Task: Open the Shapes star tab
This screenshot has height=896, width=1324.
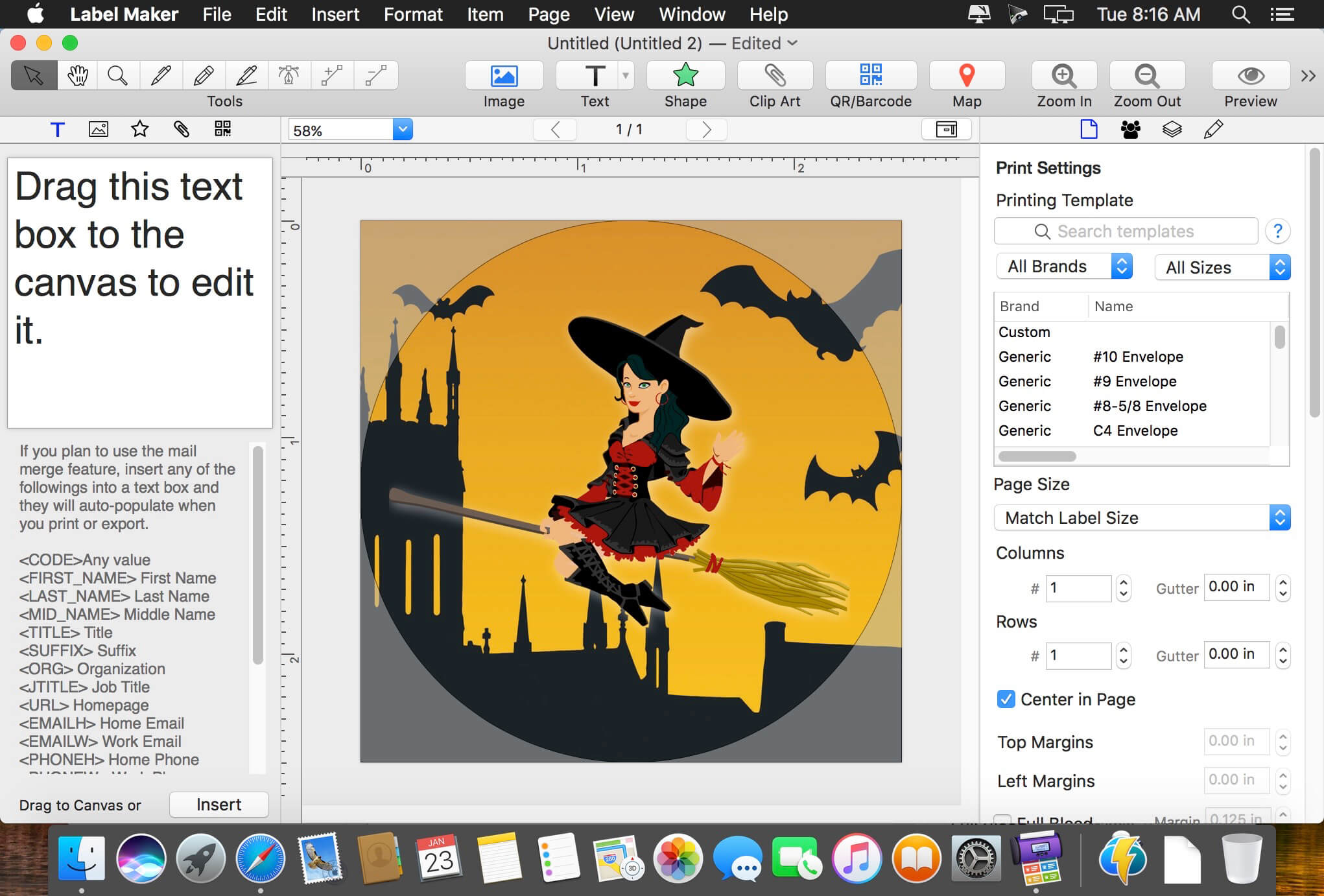Action: coord(140,130)
